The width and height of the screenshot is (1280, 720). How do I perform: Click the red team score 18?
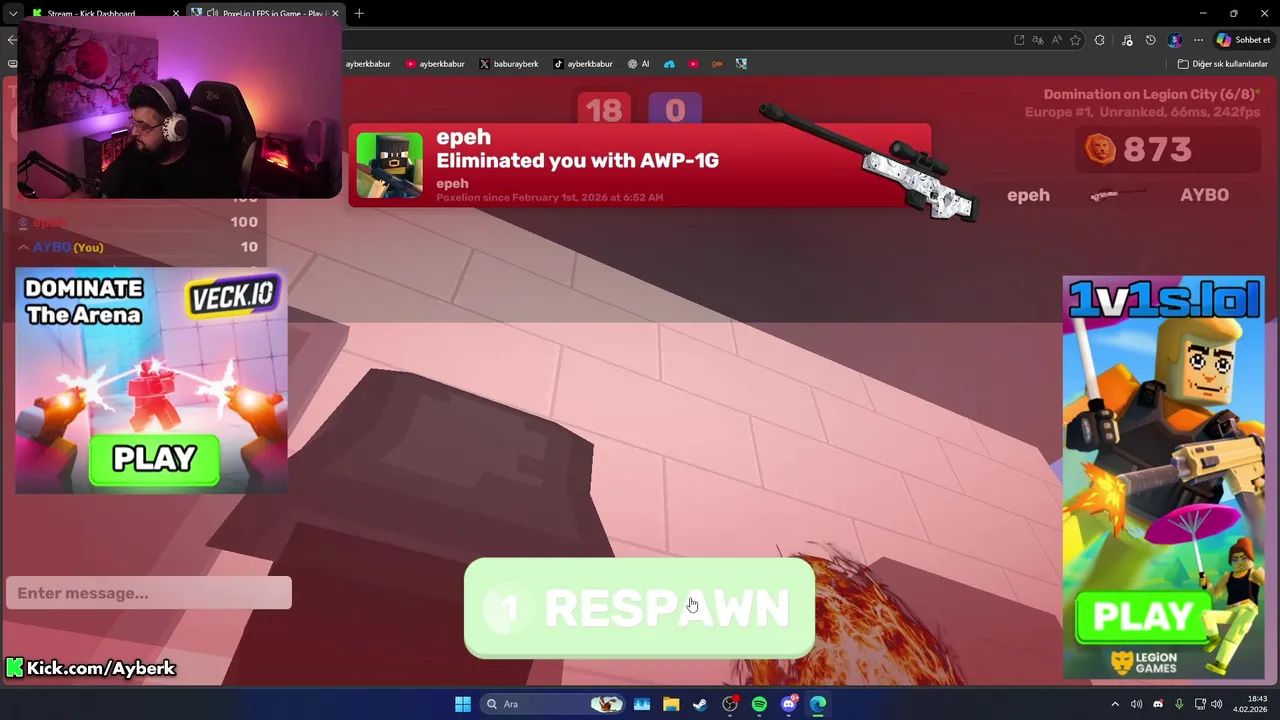pos(604,110)
